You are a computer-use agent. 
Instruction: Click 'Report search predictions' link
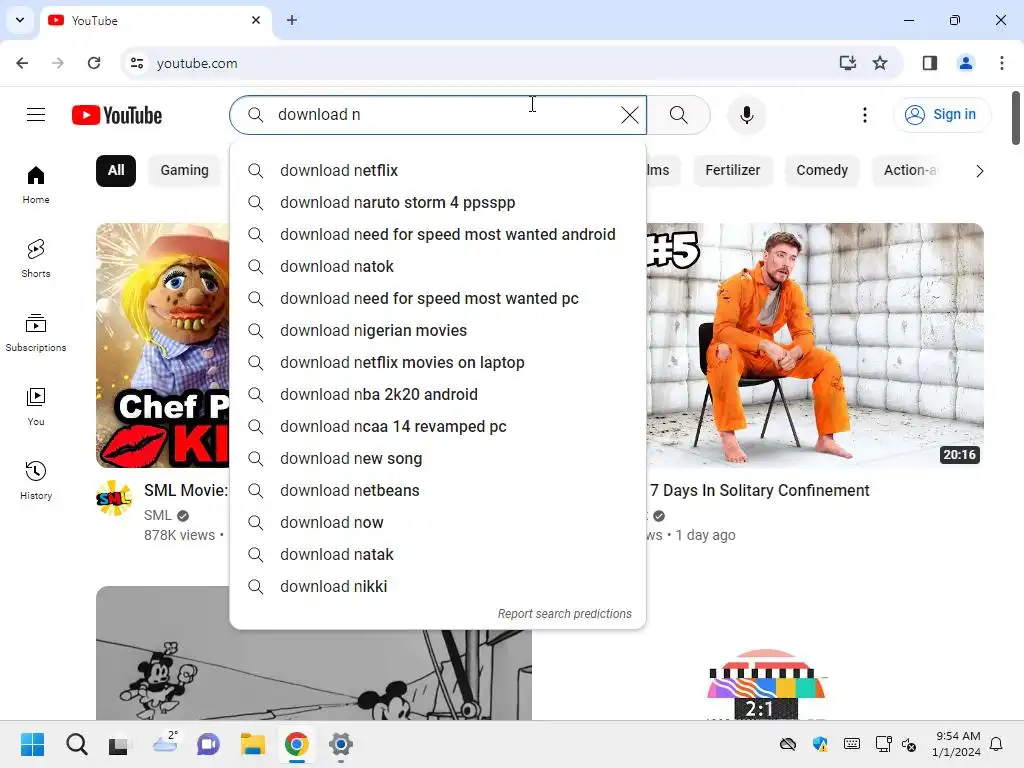[564, 614]
